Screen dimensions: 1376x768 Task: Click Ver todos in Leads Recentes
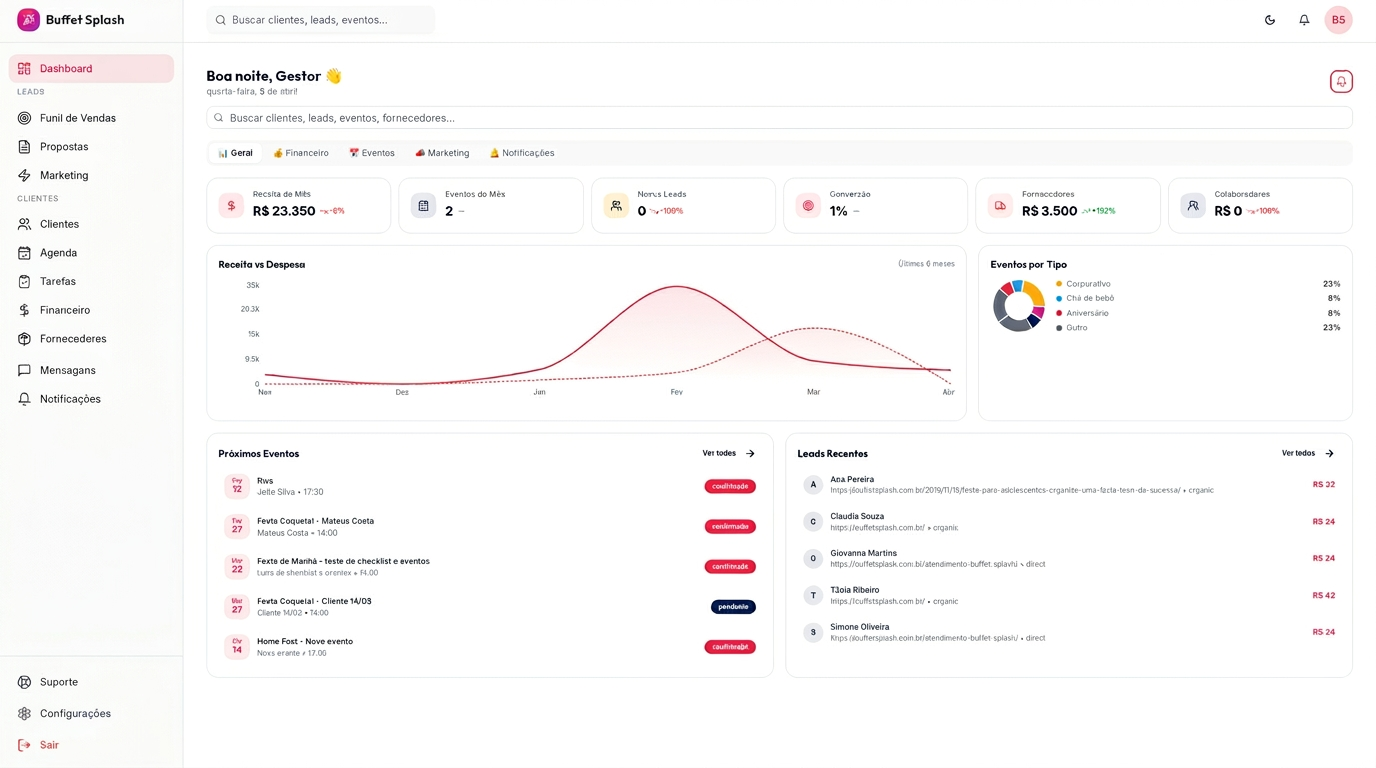tap(1308, 454)
